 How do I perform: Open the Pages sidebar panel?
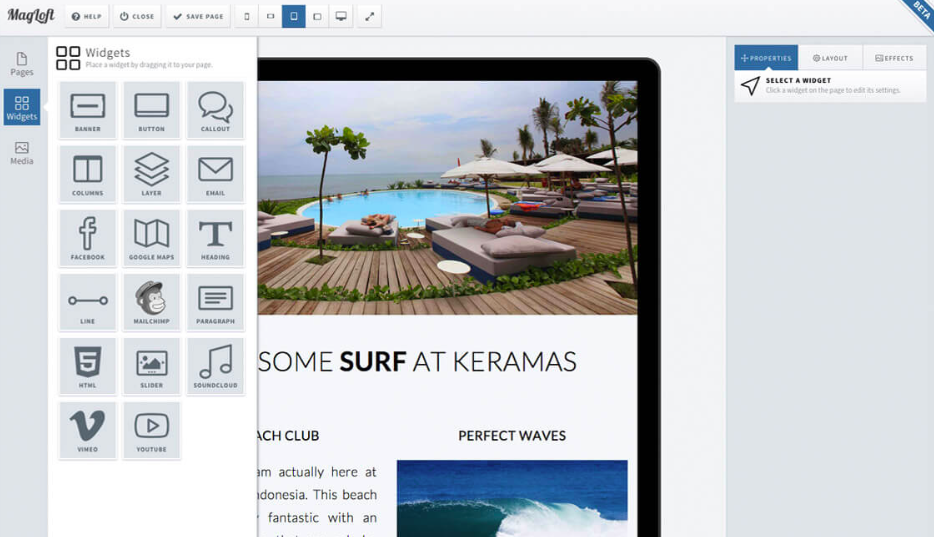click(x=22, y=64)
